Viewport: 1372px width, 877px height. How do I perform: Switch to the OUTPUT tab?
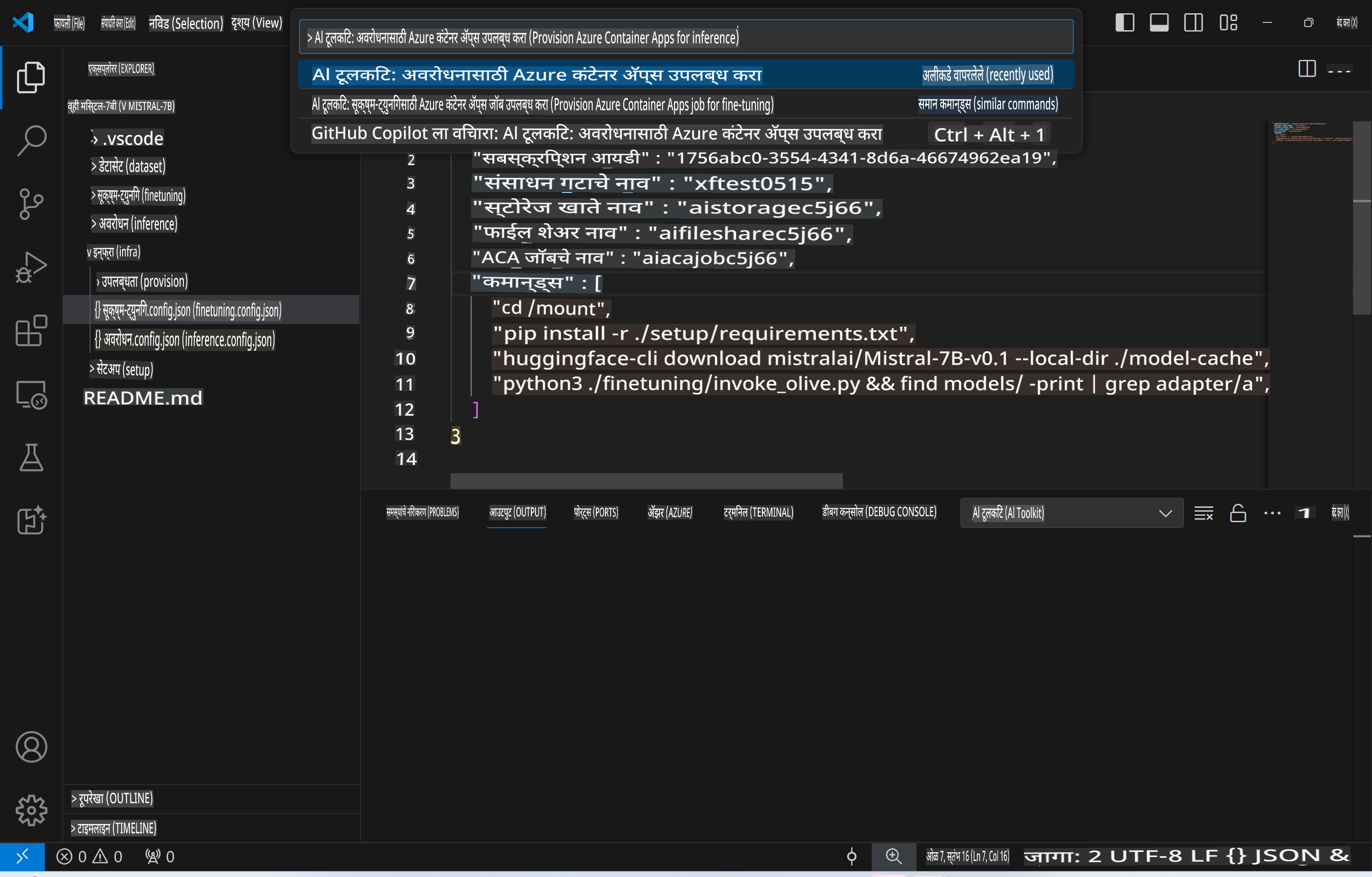pos(517,512)
